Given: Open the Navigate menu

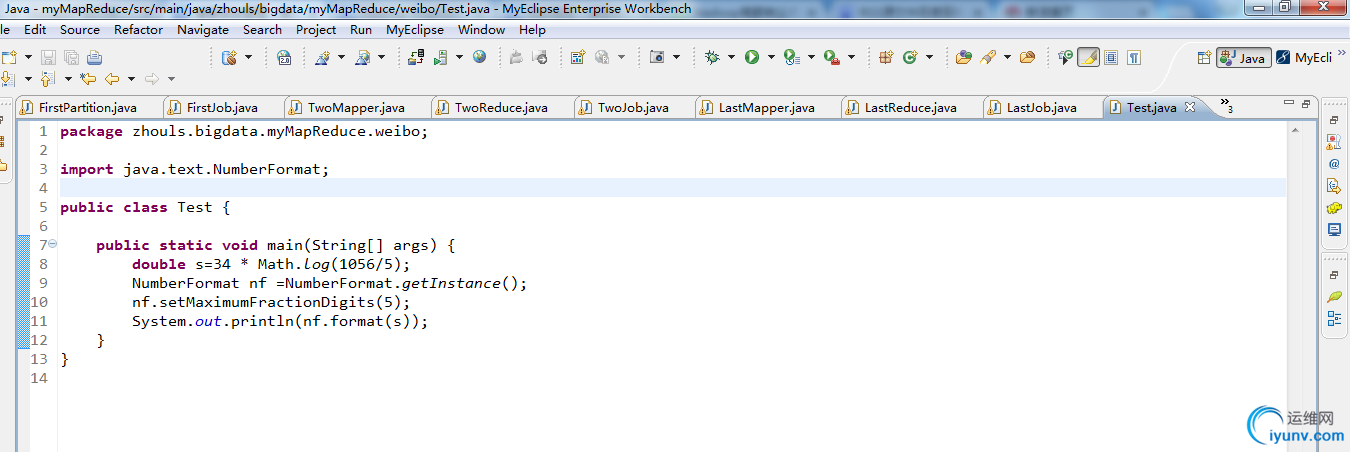Looking at the screenshot, I should click(x=203, y=29).
